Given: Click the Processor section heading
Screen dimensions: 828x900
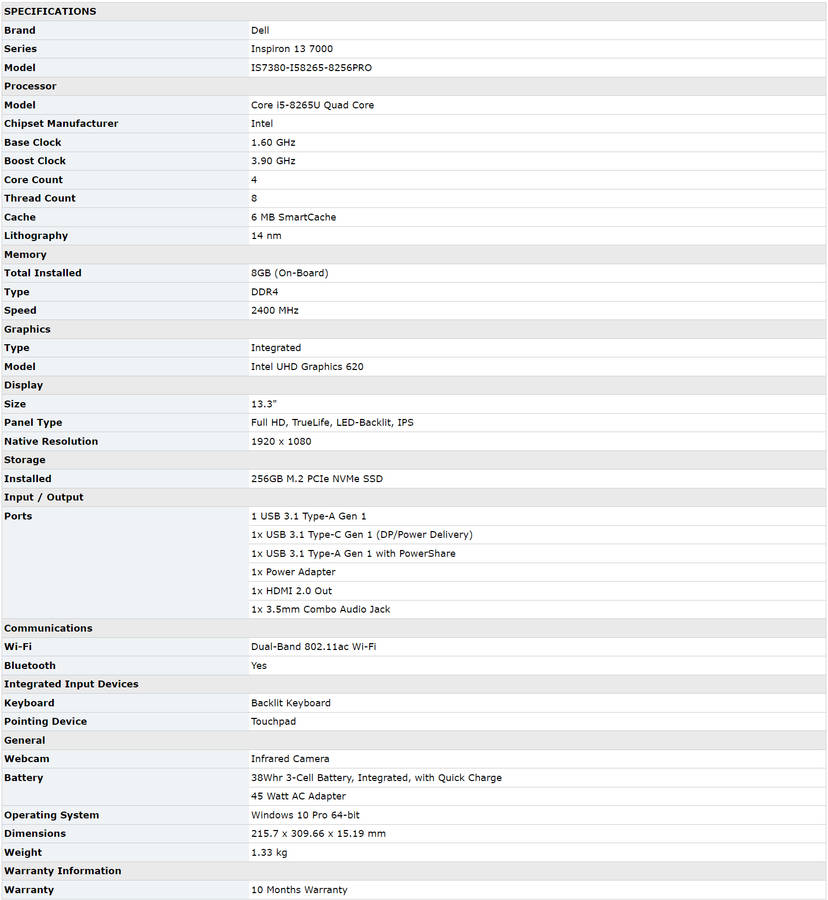Looking at the screenshot, I should tap(30, 86).
